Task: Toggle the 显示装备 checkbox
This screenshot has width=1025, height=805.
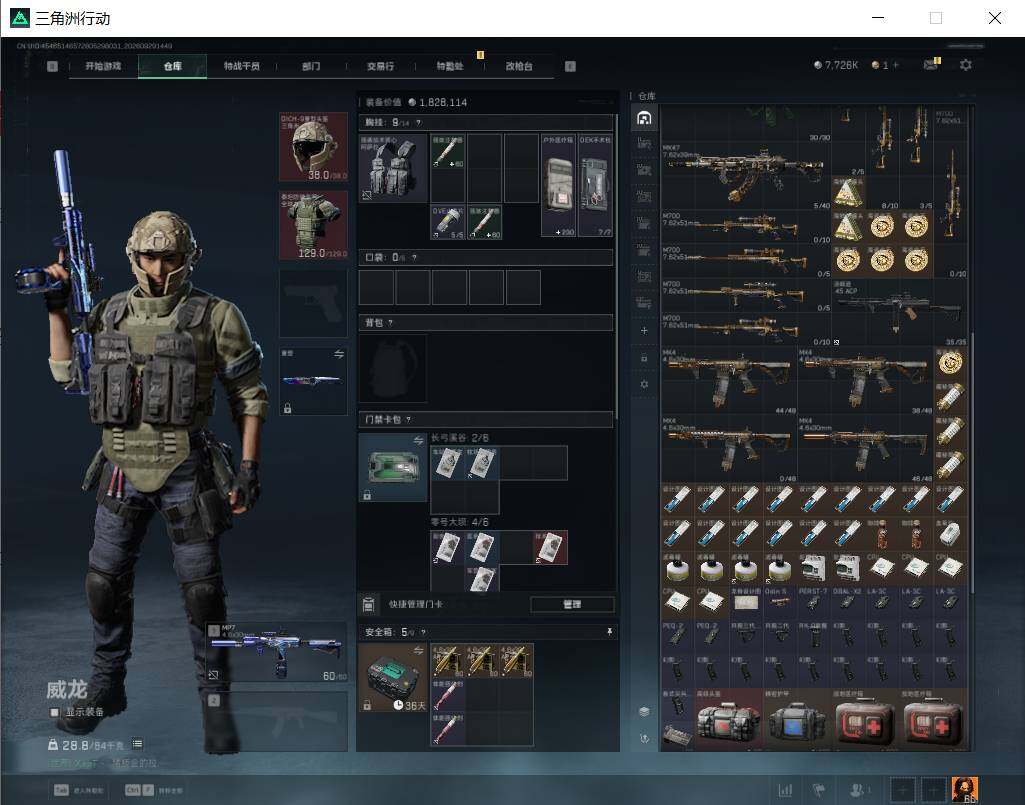Action: (54, 711)
